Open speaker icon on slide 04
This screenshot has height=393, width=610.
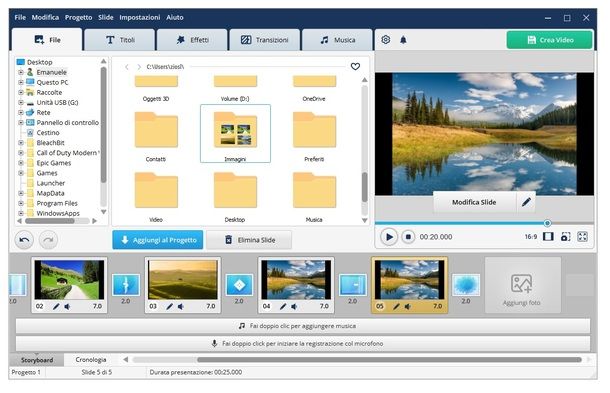tap(294, 307)
